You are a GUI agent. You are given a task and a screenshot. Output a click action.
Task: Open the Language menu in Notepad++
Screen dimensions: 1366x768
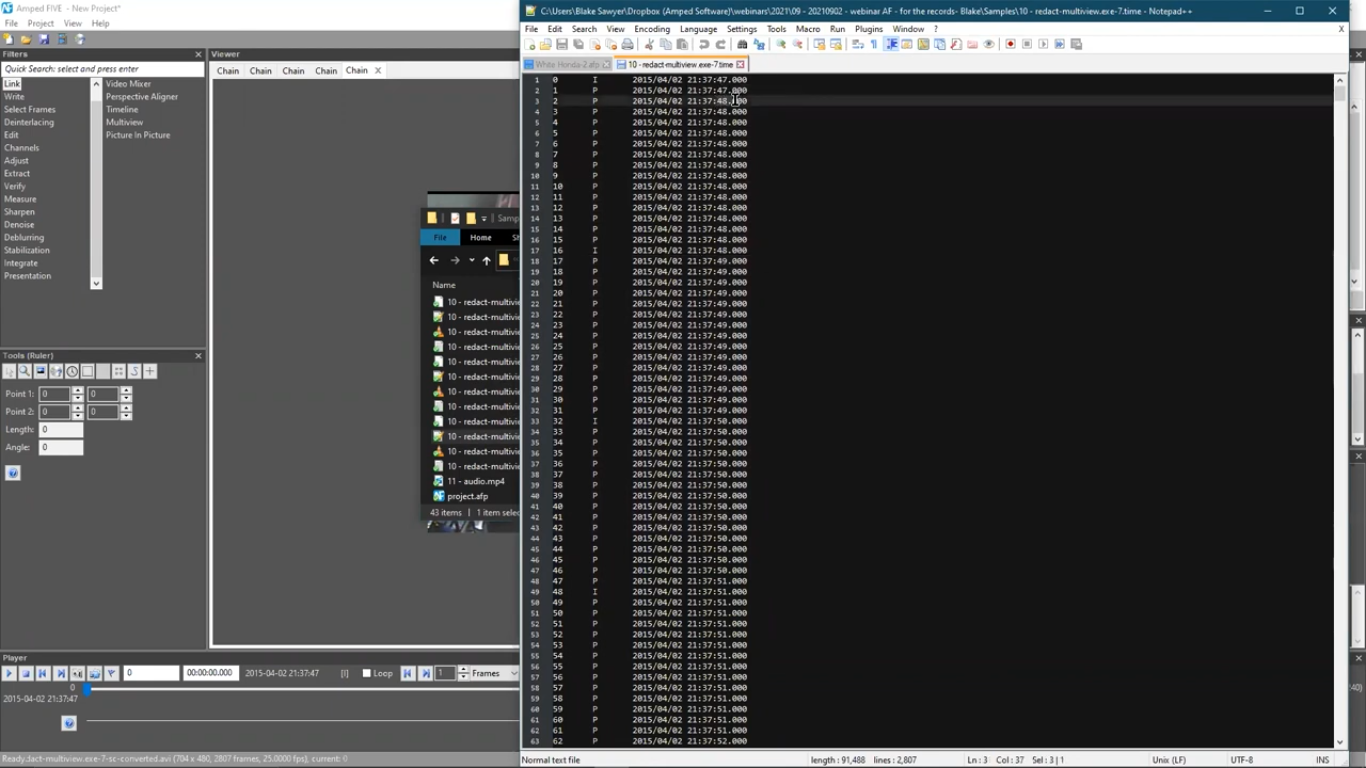(x=698, y=29)
